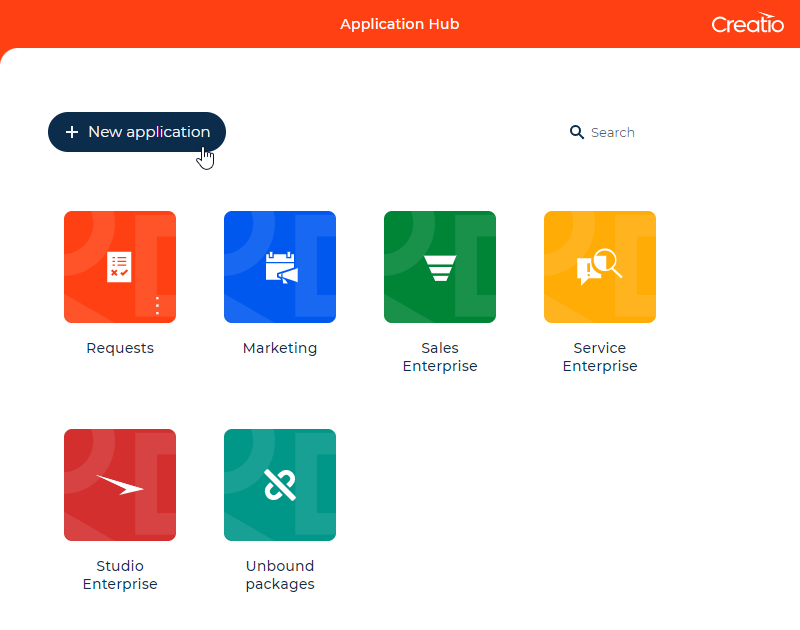Open the Marketing application tile
800x630 pixels.
[x=280, y=267]
